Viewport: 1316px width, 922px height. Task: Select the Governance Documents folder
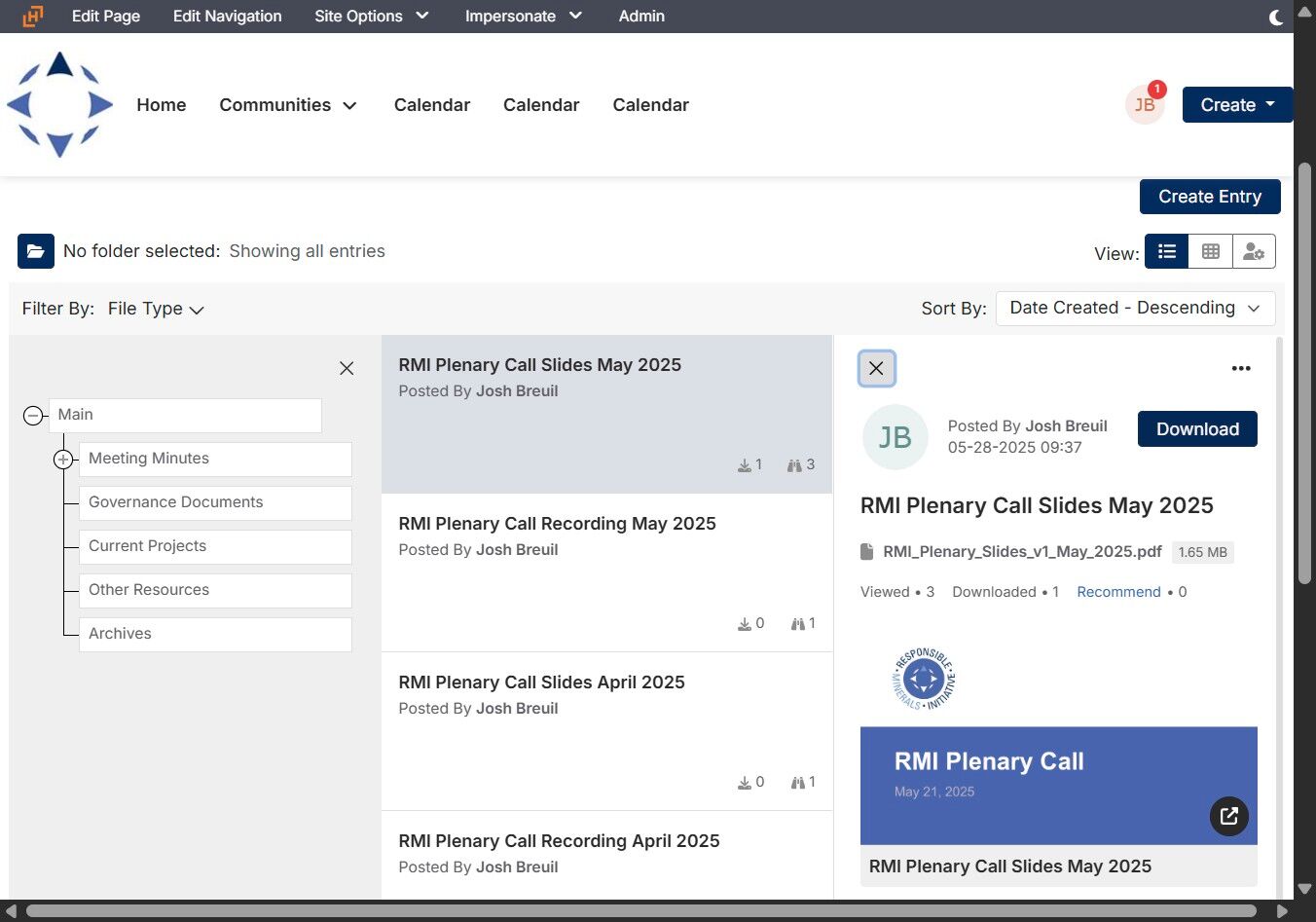[215, 503]
